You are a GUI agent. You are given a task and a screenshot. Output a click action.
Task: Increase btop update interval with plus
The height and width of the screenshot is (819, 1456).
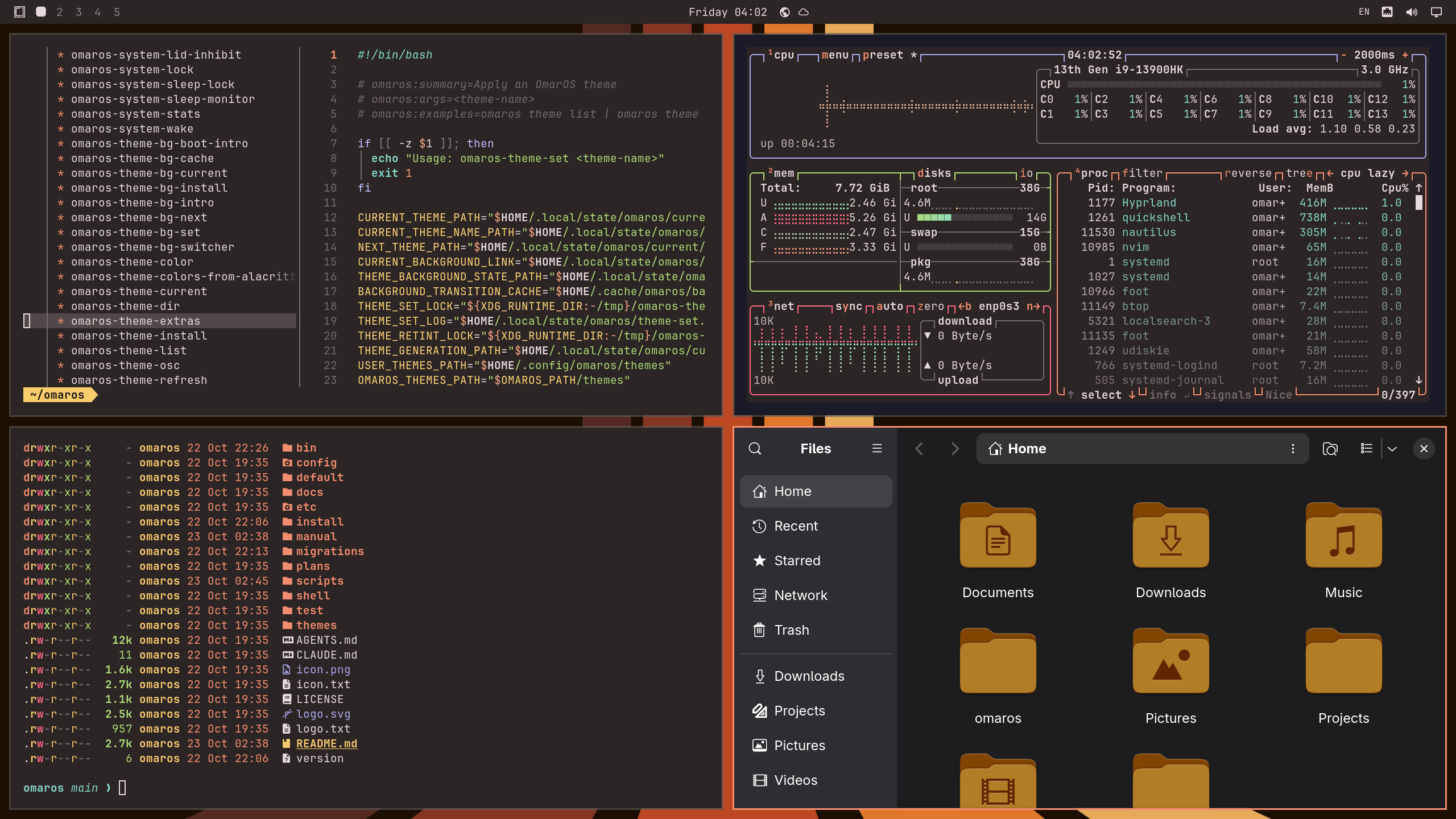click(x=1405, y=55)
